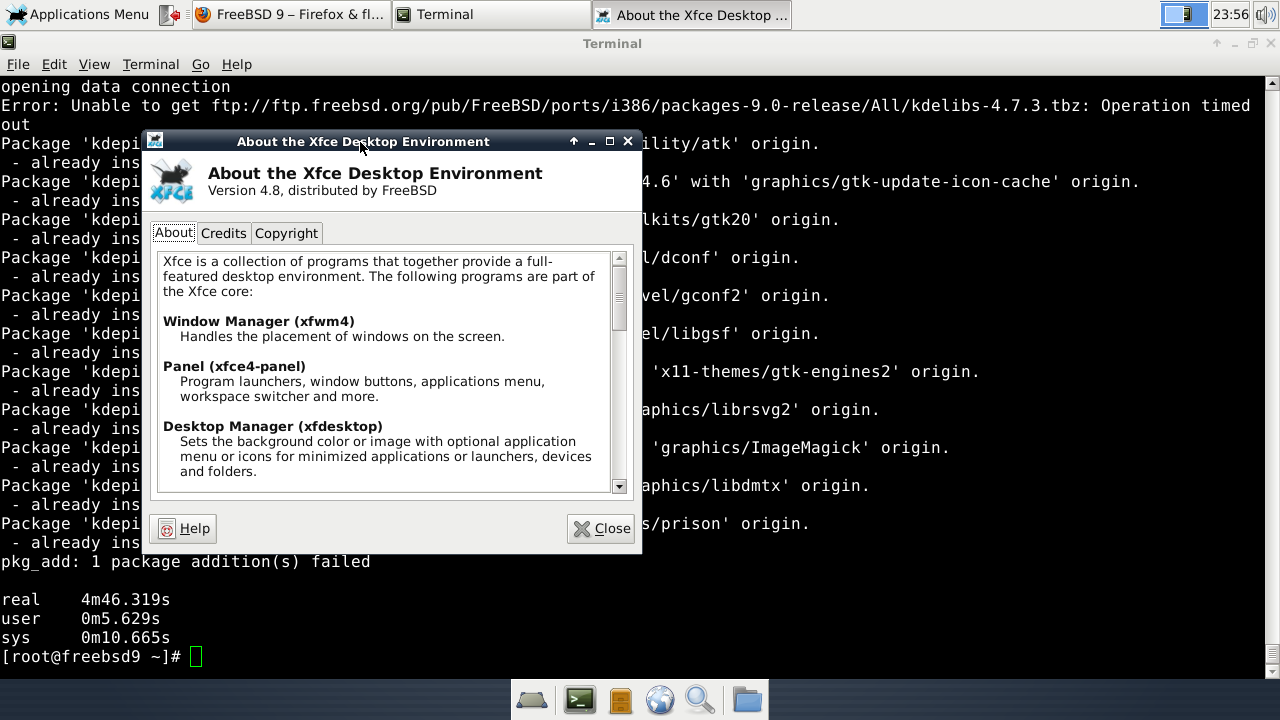Open the file manager cabinet icon in the dock
The image size is (1280, 720).
(620, 700)
